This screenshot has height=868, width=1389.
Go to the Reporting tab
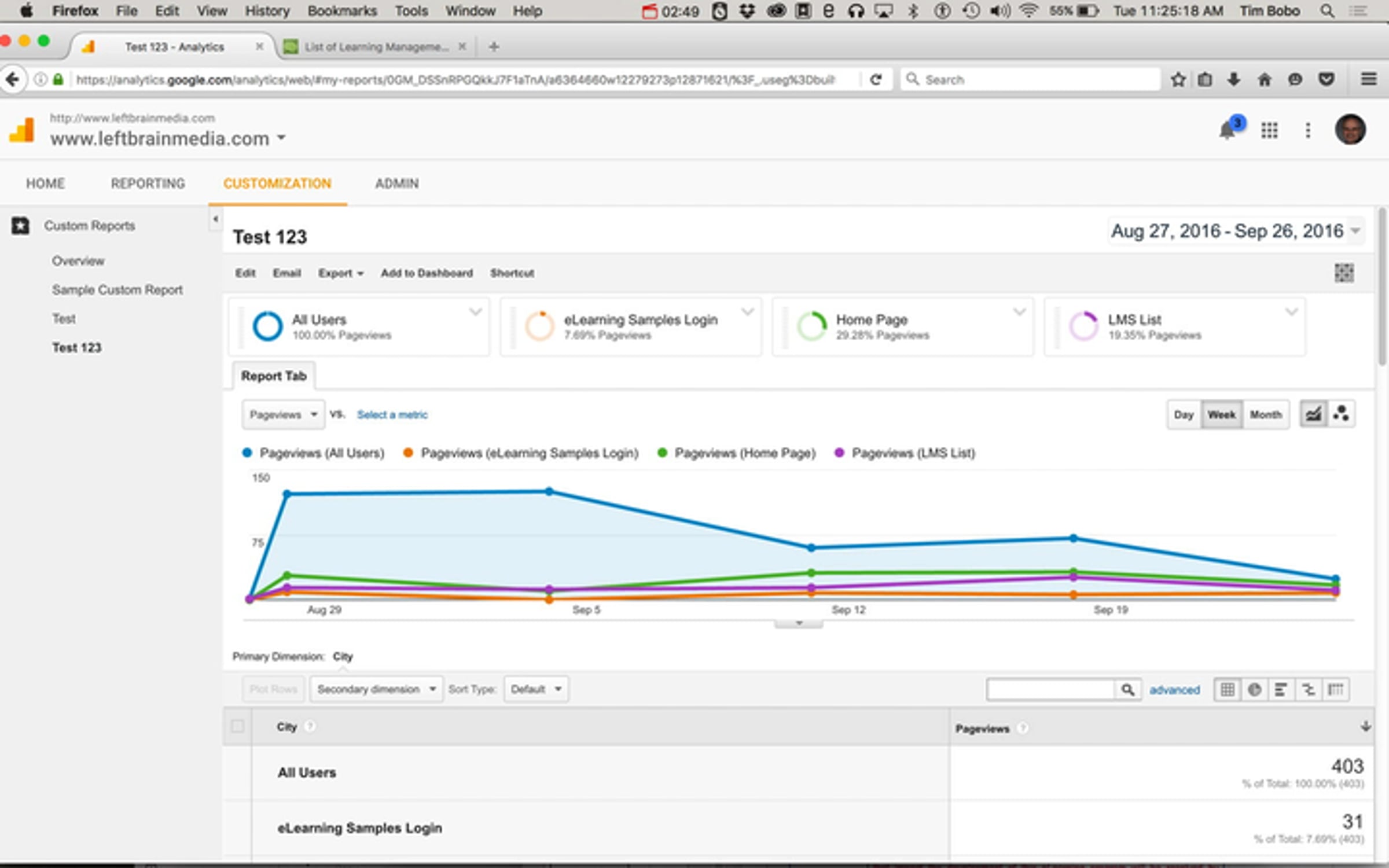pyautogui.click(x=148, y=183)
